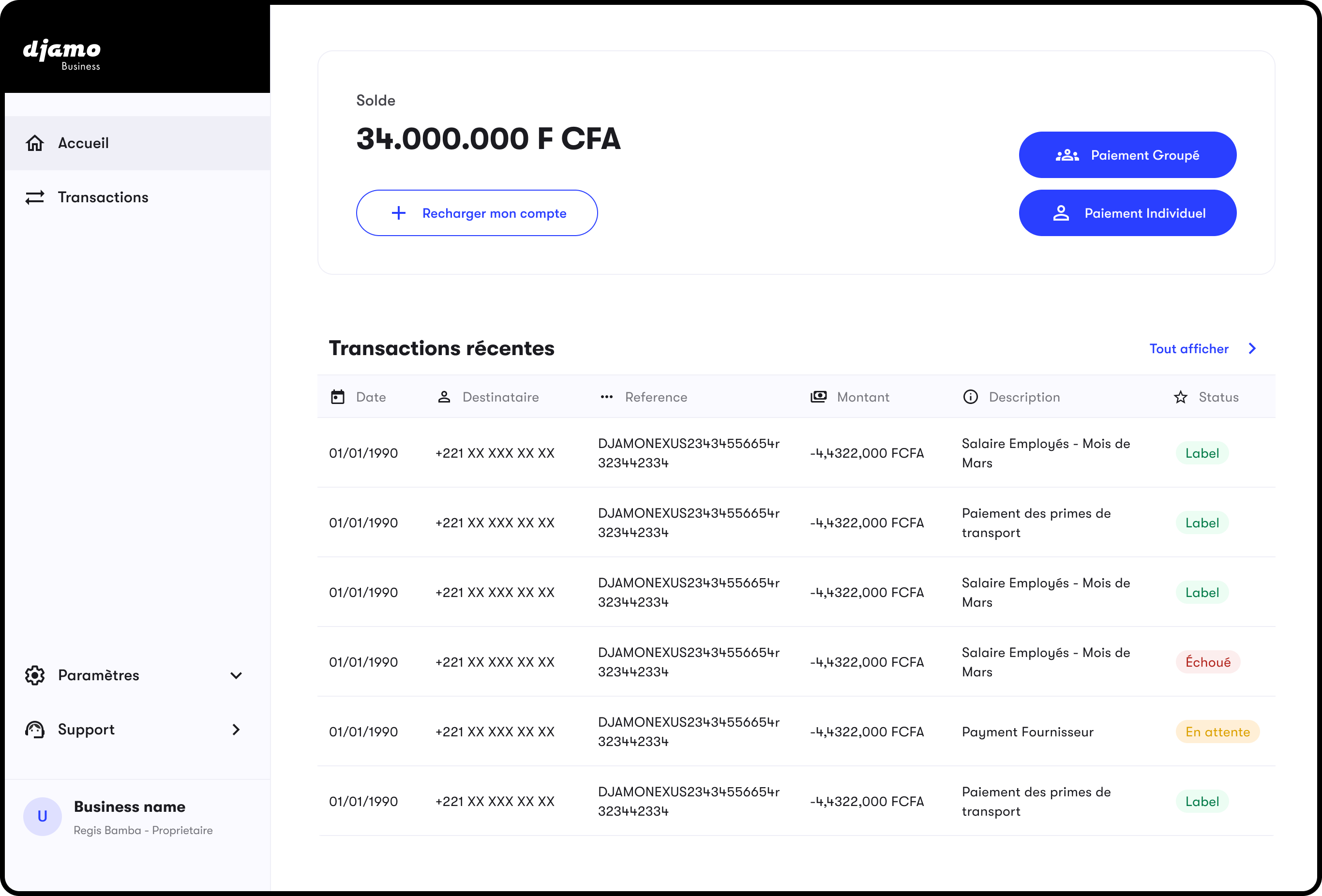
Task: Click the calendar icon in Date header
Action: click(338, 397)
